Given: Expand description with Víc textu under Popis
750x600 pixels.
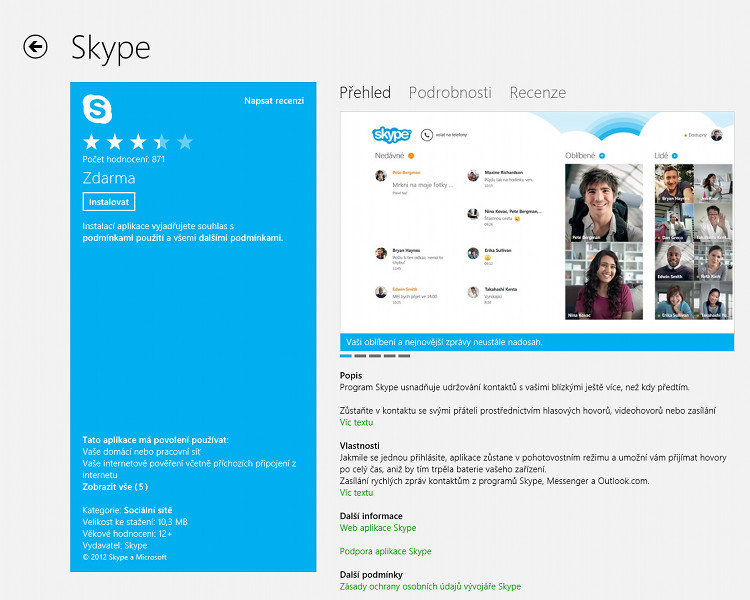Looking at the screenshot, I should coord(356,422).
